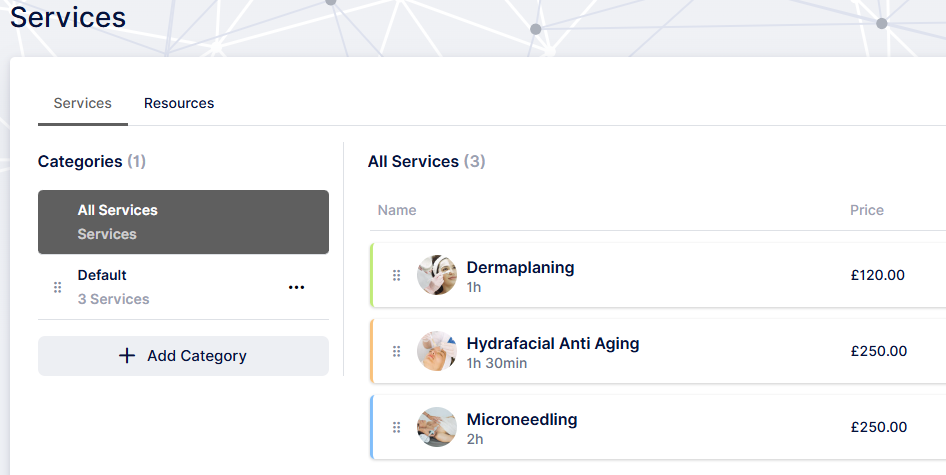This screenshot has height=475, width=946.
Task: Open the Hydrafacial Anti Aging service name
Action: pyautogui.click(x=552, y=343)
